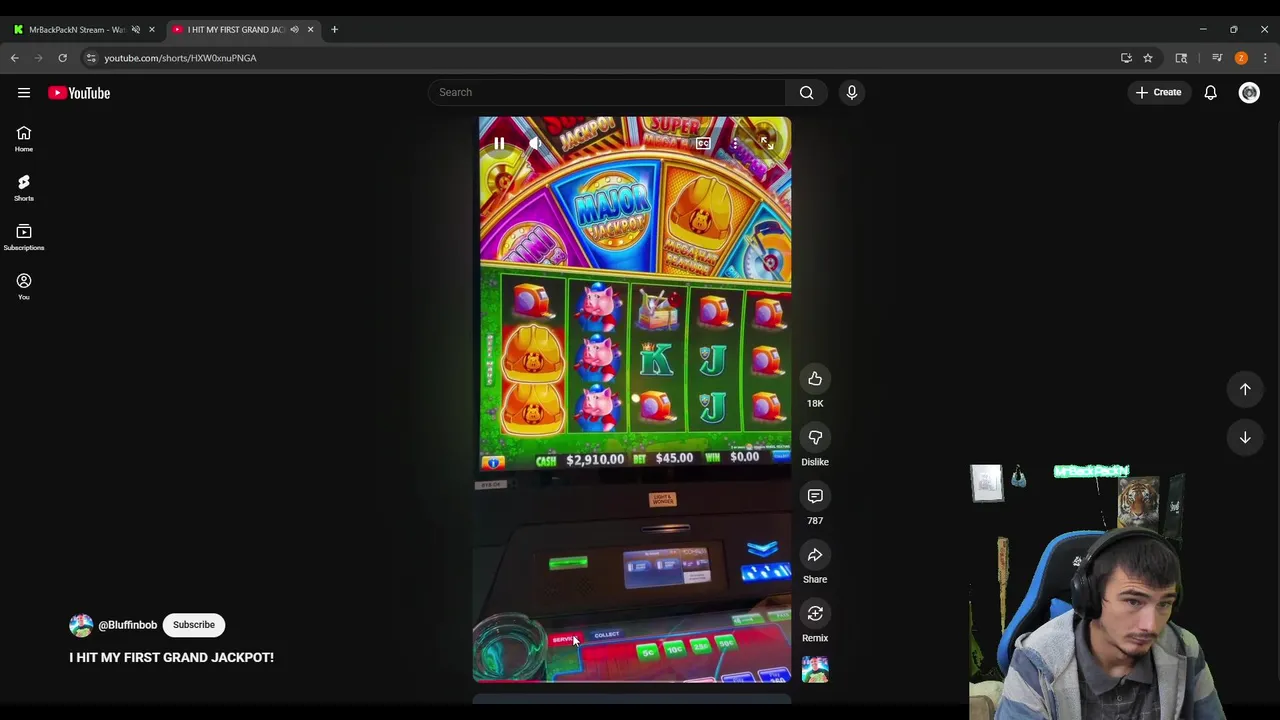Open the Chrome three-dot menu
This screenshot has height=720, width=1280.
pyautogui.click(x=1265, y=58)
